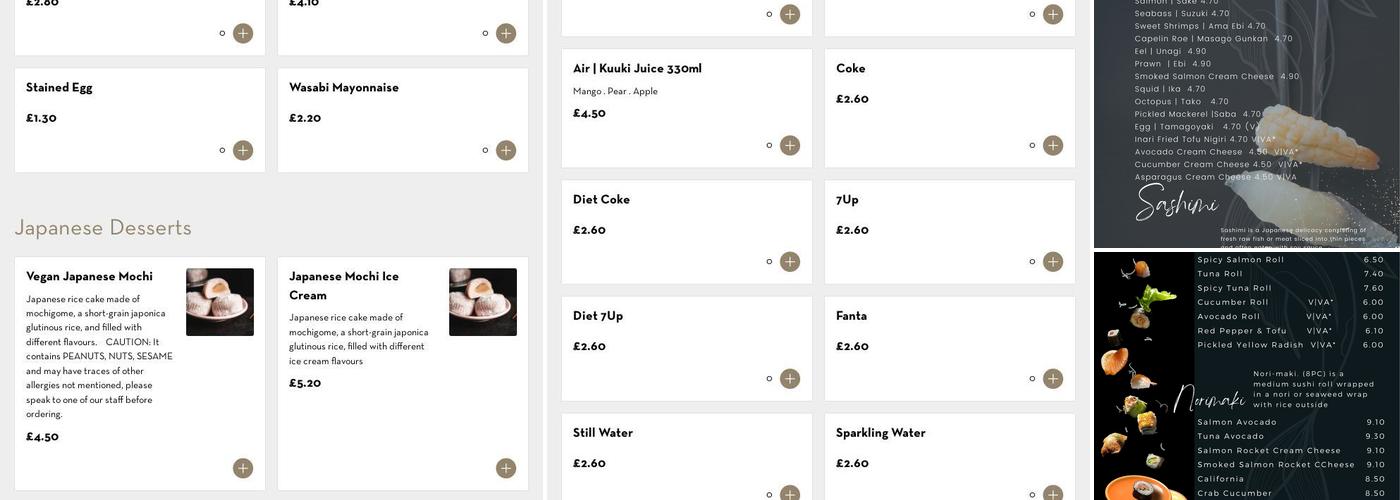The image size is (1400, 500).
Task: Add Fanta to the order
Action: tap(1053, 379)
